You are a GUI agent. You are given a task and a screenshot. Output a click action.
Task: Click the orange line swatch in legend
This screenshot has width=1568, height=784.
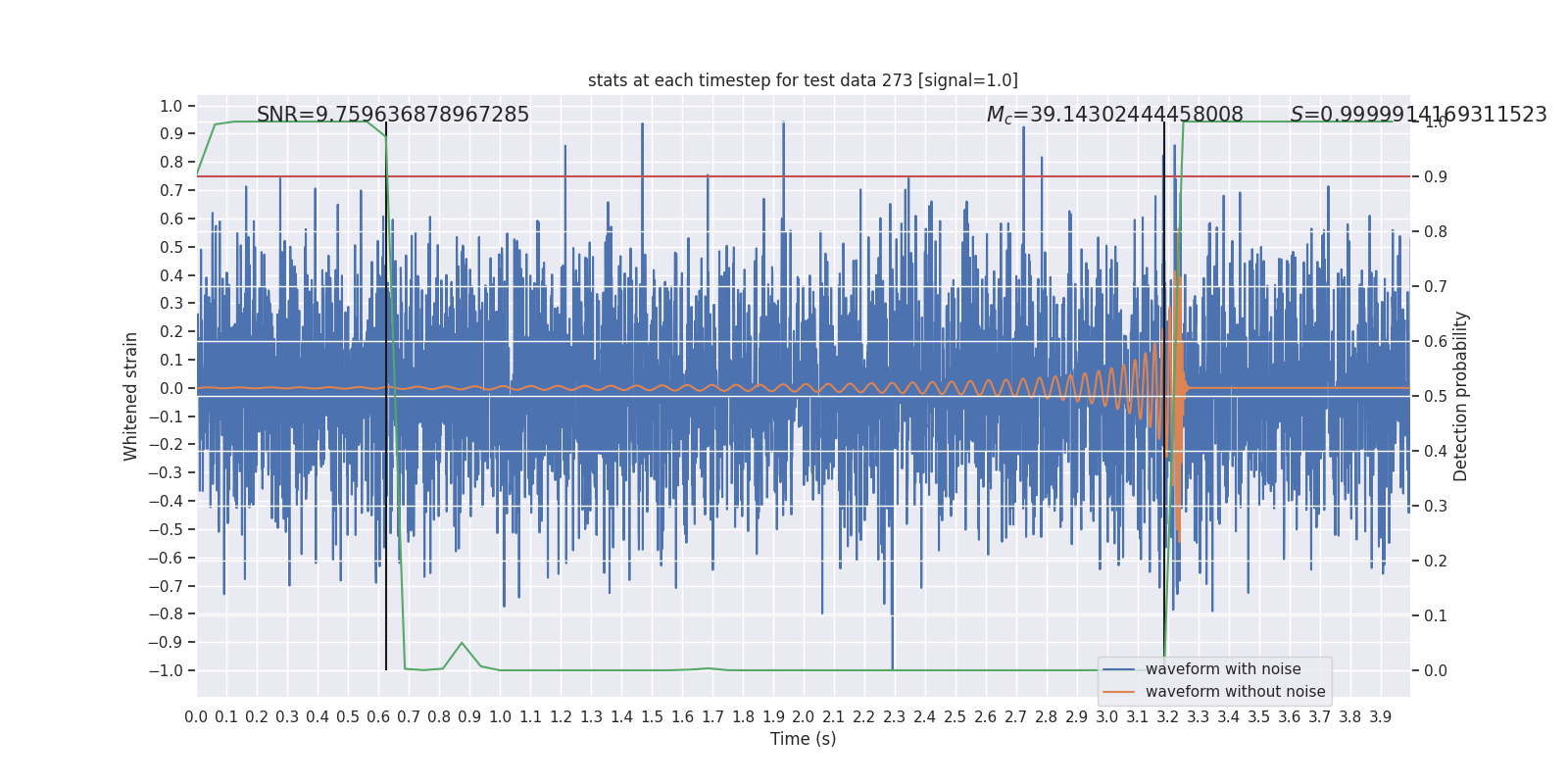click(x=1118, y=692)
